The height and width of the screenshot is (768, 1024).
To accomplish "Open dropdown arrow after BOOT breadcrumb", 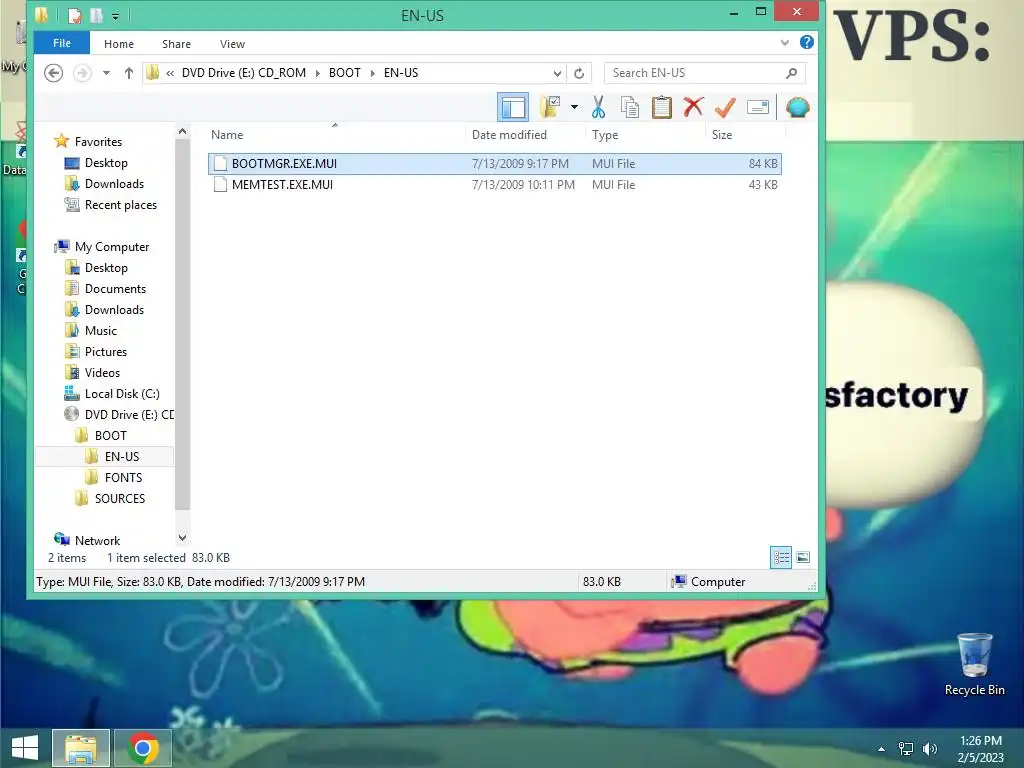I will pyautogui.click(x=373, y=73).
